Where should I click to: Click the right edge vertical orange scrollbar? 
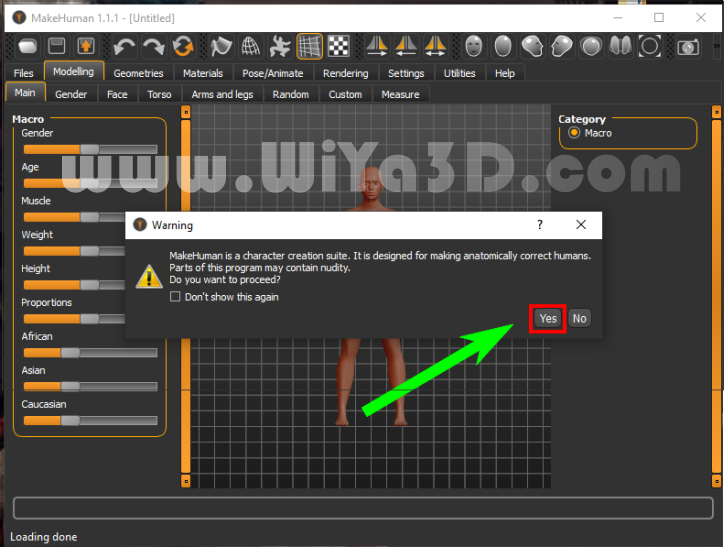tap(717, 296)
